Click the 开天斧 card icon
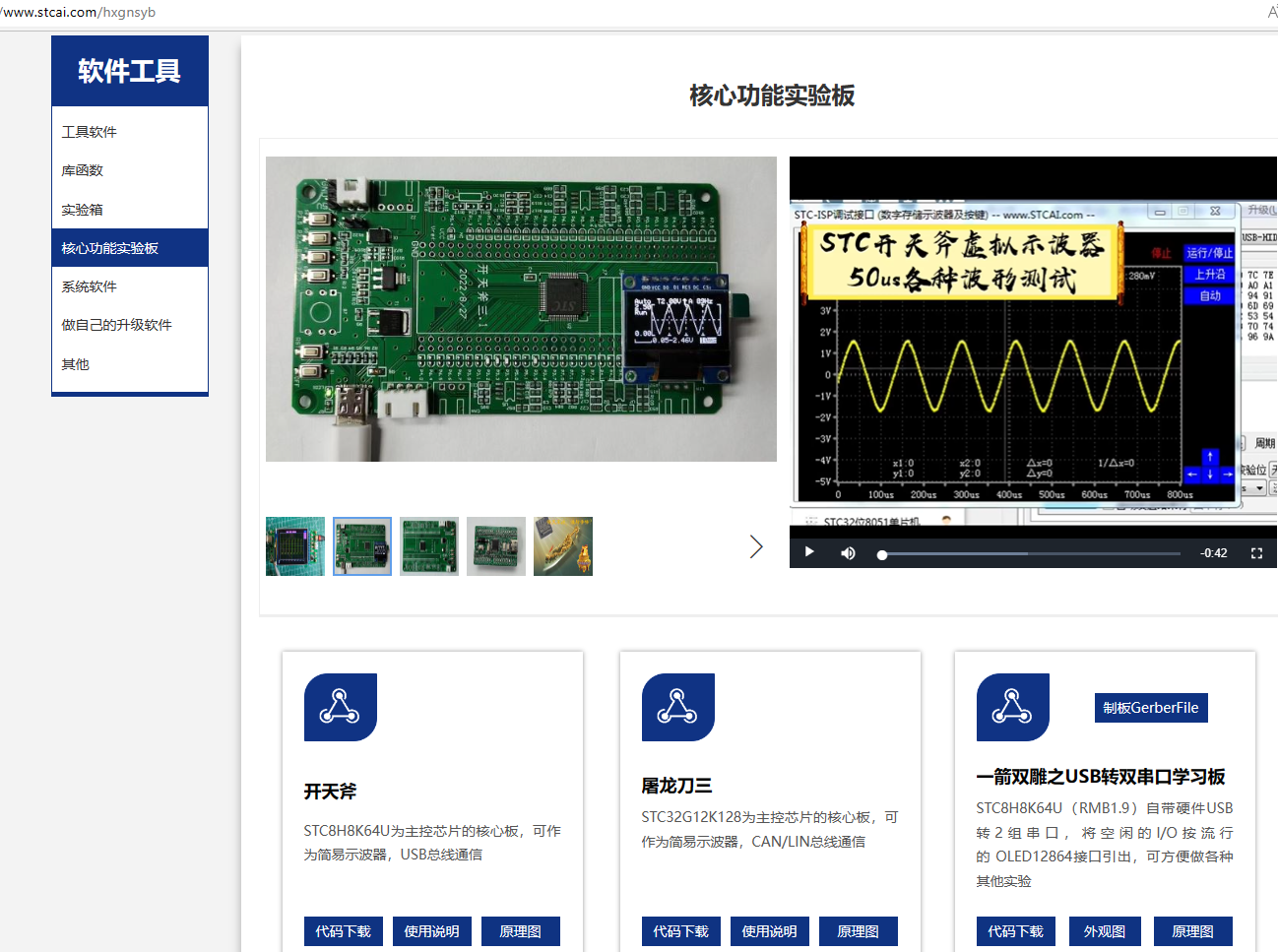The height and width of the screenshot is (952, 1278). (341, 707)
